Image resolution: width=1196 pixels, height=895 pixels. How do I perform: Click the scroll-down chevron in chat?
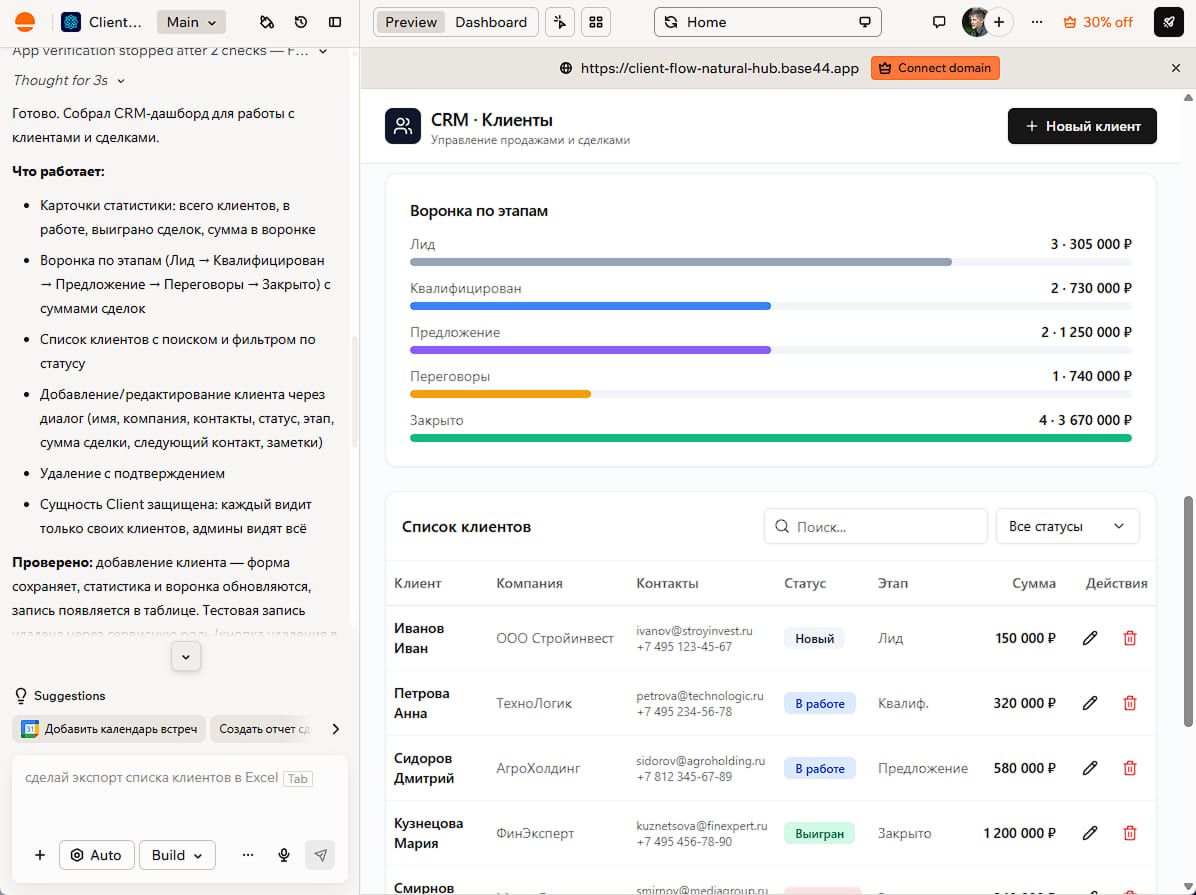point(185,657)
